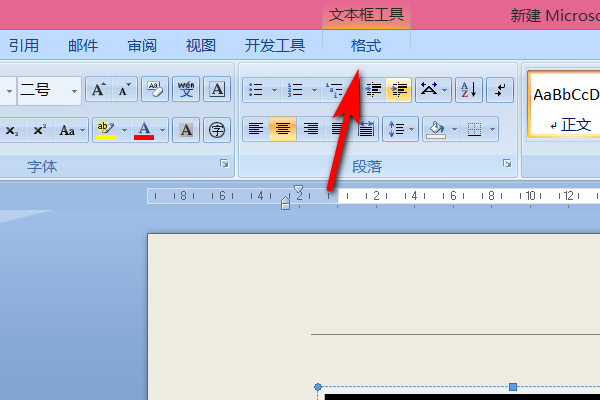
Task: Open the 邮件 ribbon tab
Action: pyautogui.click(x=83, y=46)
